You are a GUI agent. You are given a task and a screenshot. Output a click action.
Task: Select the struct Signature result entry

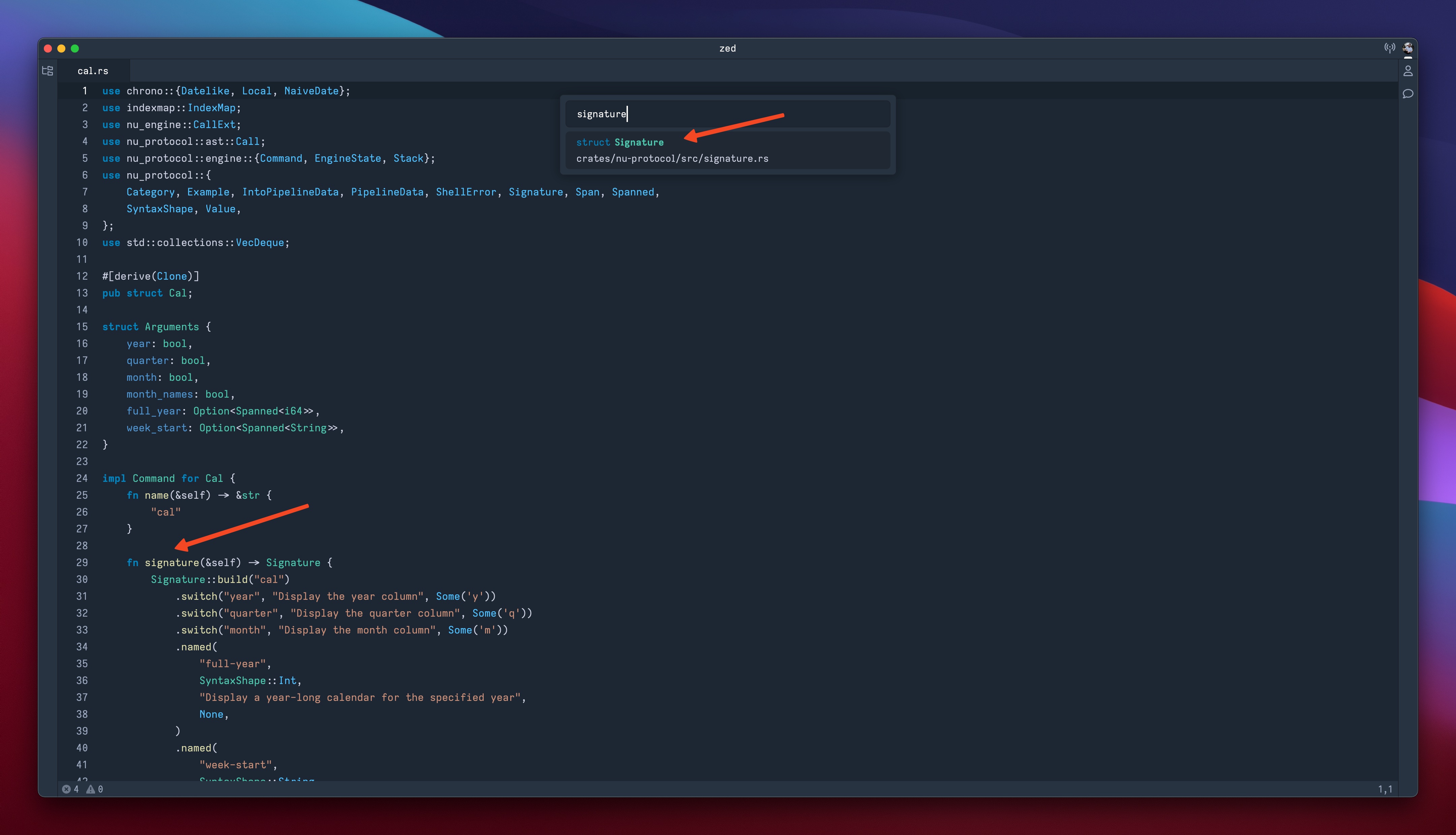point(639,142)
